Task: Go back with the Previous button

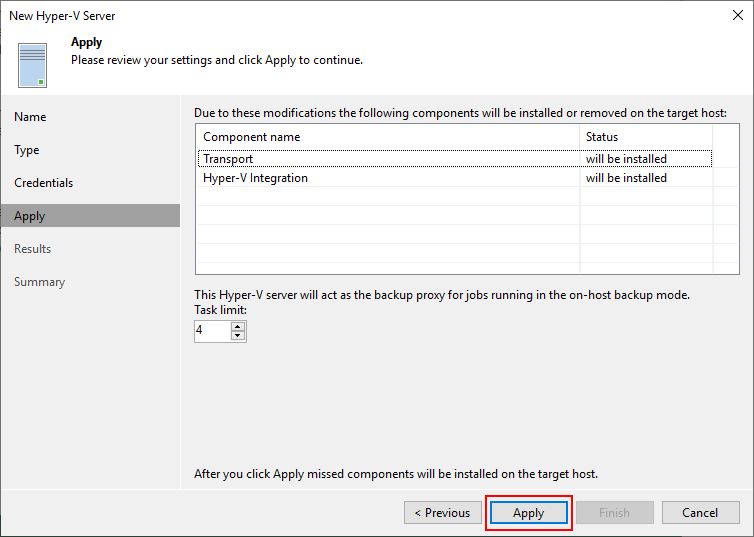Action: [442, 512]
